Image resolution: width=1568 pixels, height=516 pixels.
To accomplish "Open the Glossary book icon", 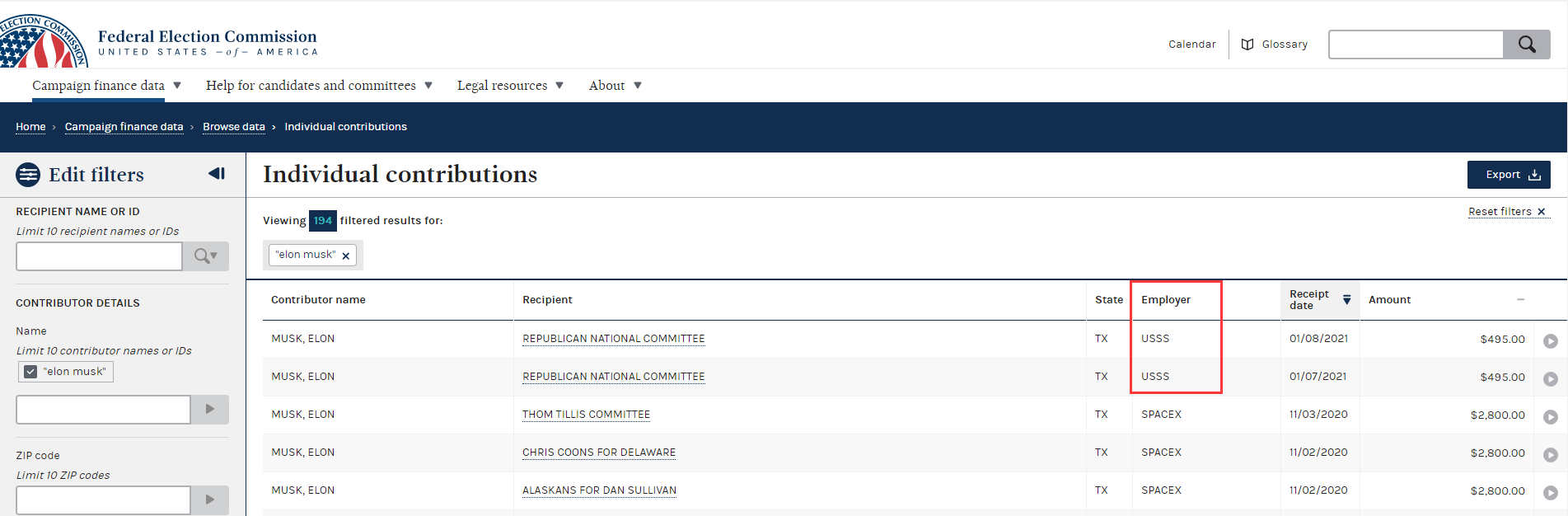I will coord(1247,45).
